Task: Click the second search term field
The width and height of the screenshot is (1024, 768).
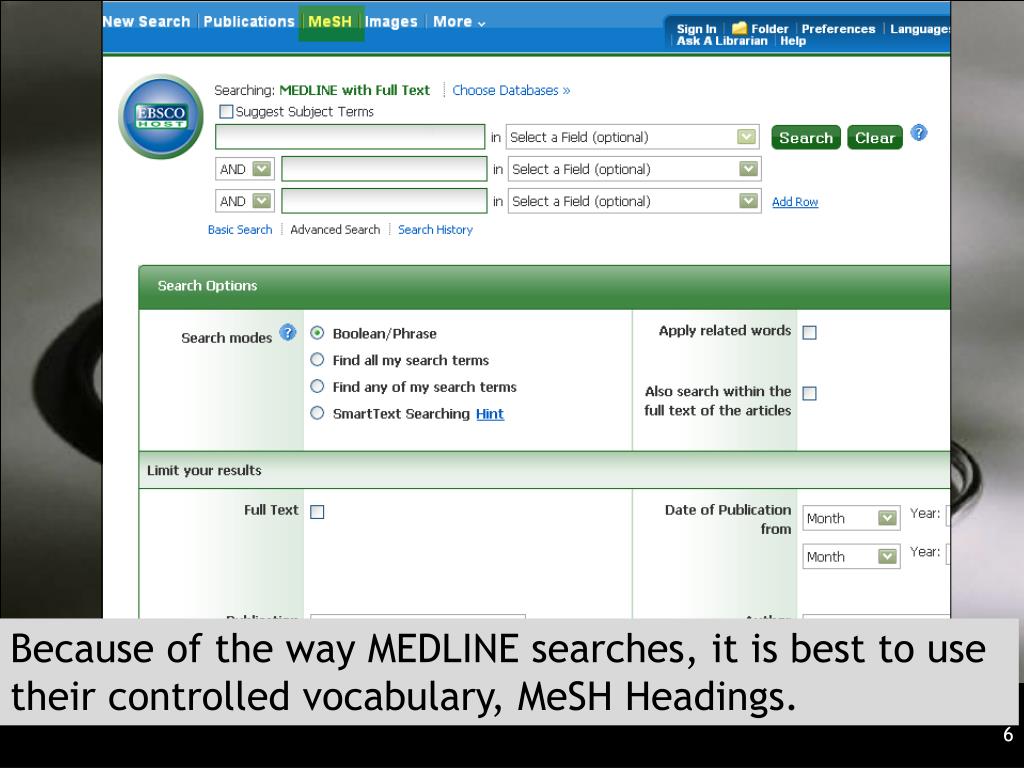Action: pyautogui.click(x=384, y=169)
